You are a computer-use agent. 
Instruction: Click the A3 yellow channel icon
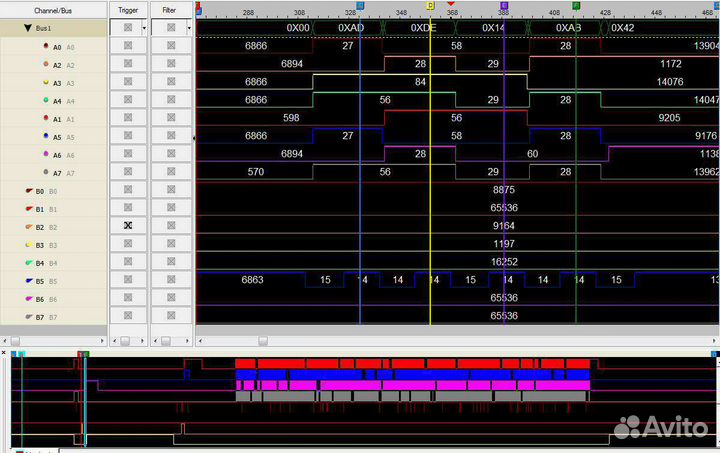[45, 83]
